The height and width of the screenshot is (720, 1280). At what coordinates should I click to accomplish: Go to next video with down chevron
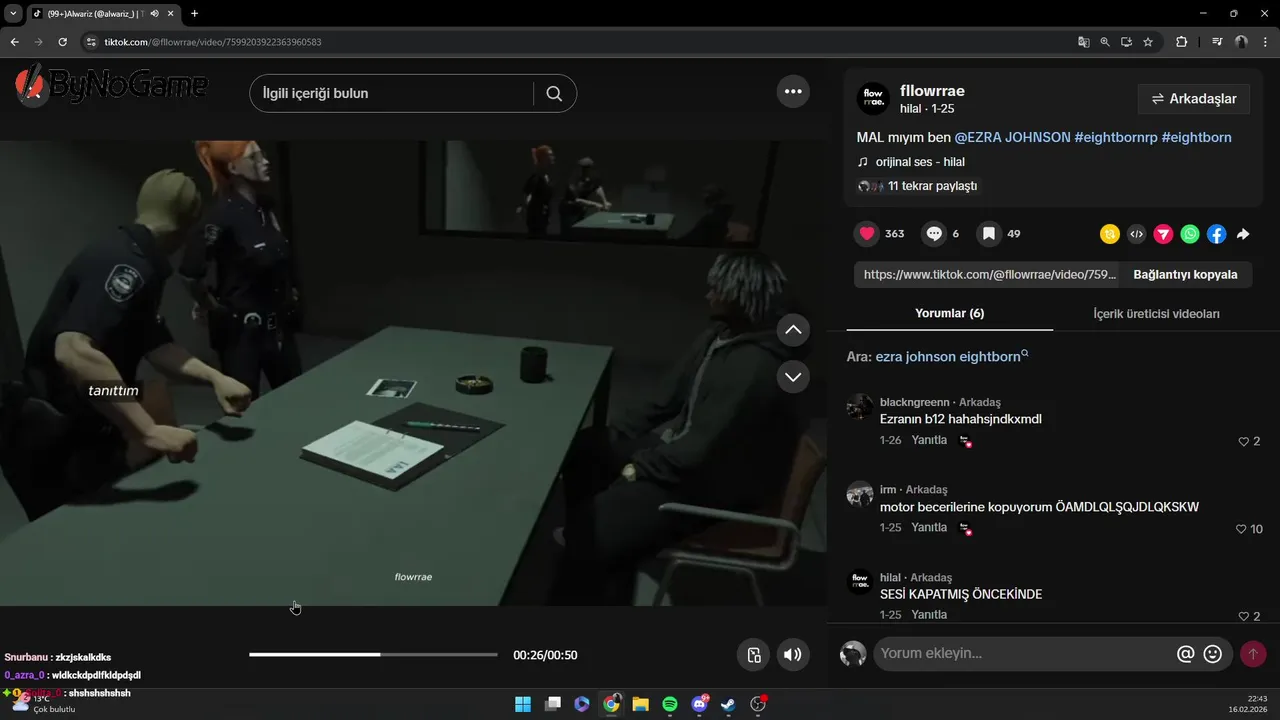click(x=793, y=377)
